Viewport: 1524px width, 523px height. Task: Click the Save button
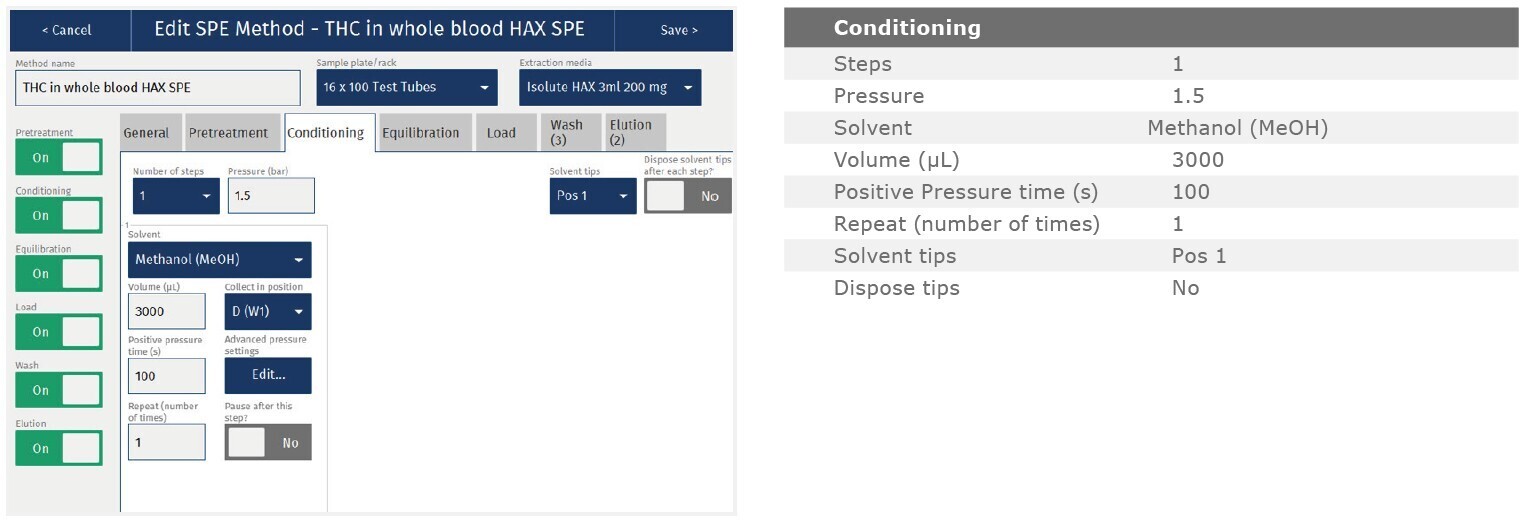[679, 30]
